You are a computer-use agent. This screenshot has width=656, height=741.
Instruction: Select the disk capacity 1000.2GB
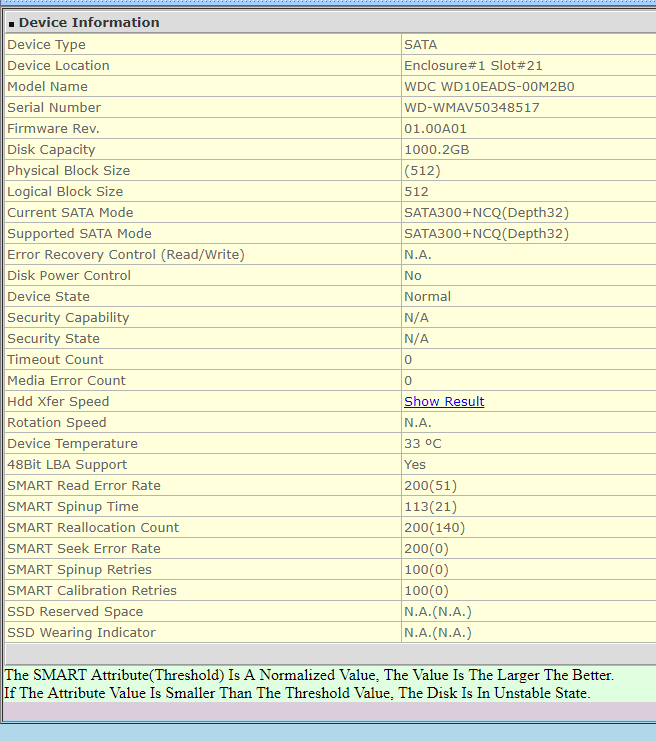(x=437, y=149)
